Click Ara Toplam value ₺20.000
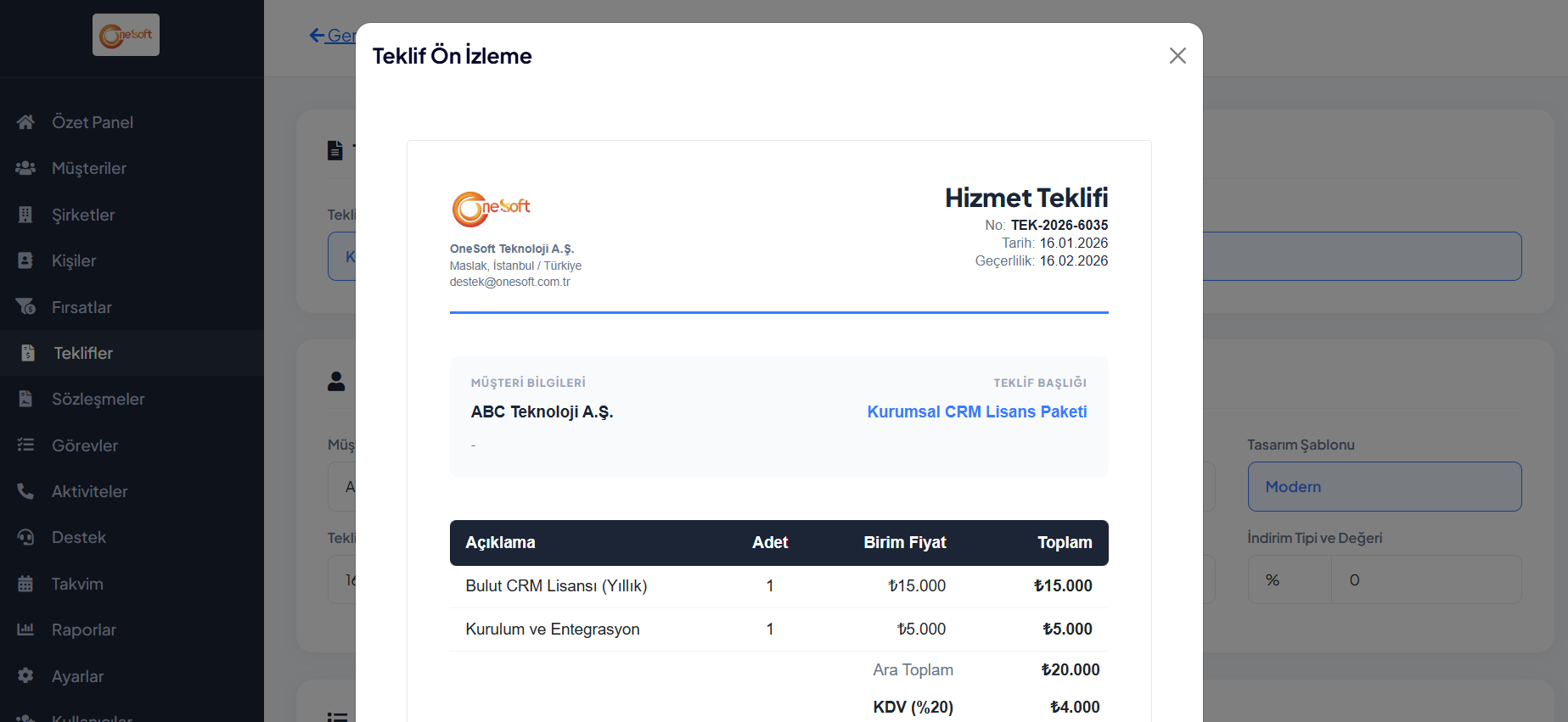Screen dimensions: 1568x722 coord(1071,669)
